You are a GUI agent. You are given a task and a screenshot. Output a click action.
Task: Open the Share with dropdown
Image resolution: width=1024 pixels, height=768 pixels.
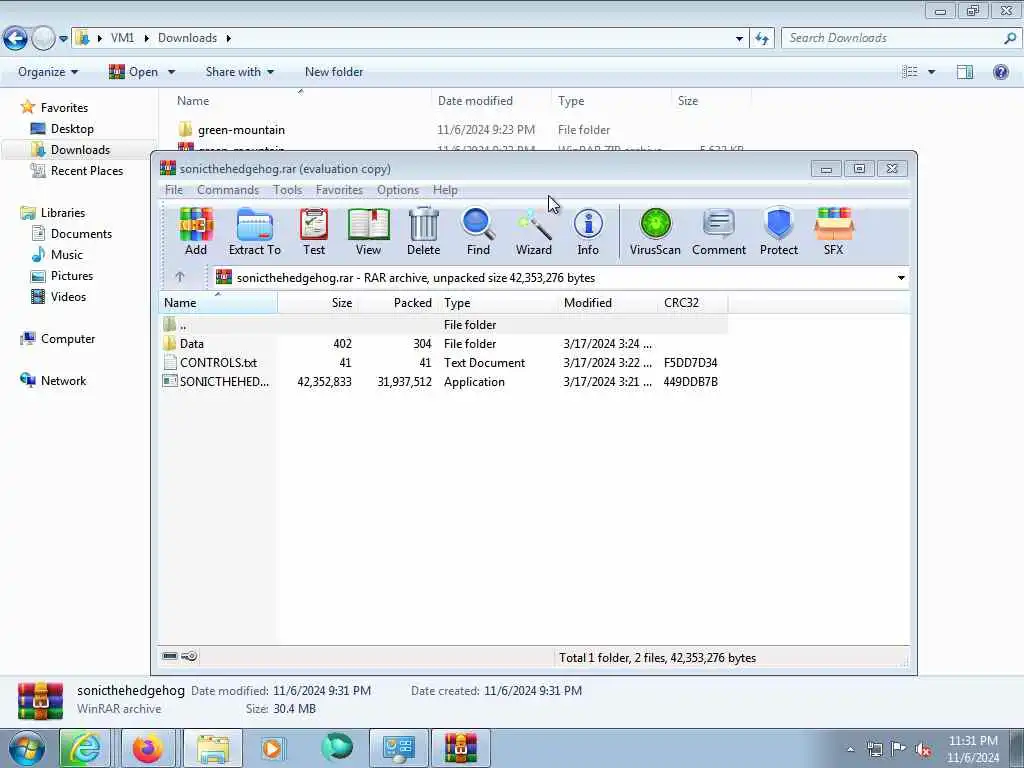click(x=240, y=72)
